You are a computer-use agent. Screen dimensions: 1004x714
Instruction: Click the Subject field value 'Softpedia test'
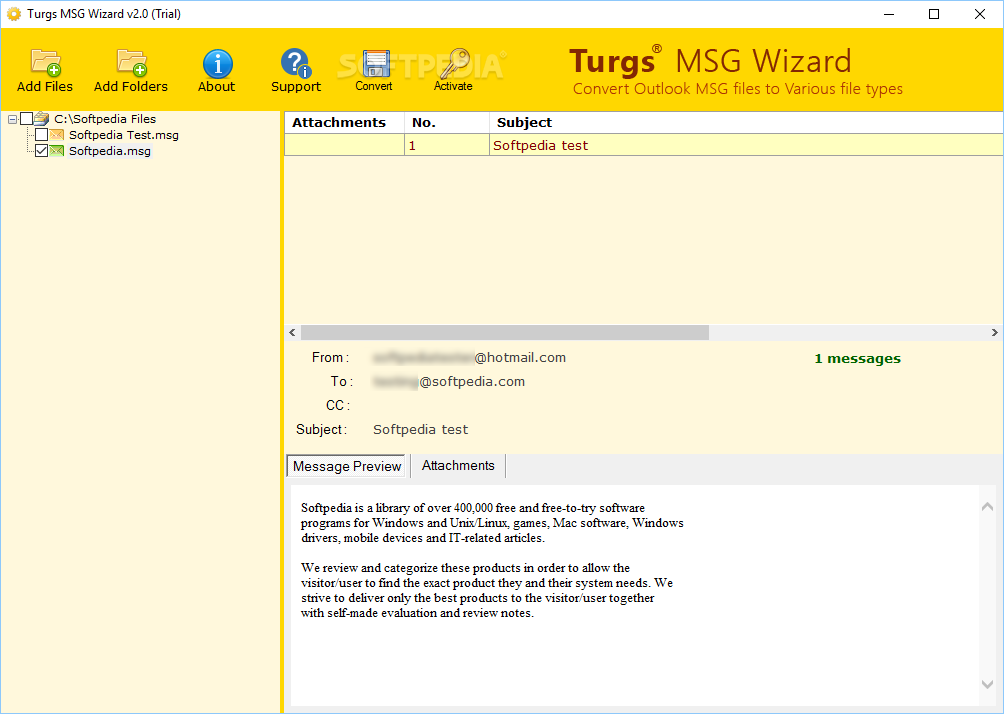click(x=421, y=430)
